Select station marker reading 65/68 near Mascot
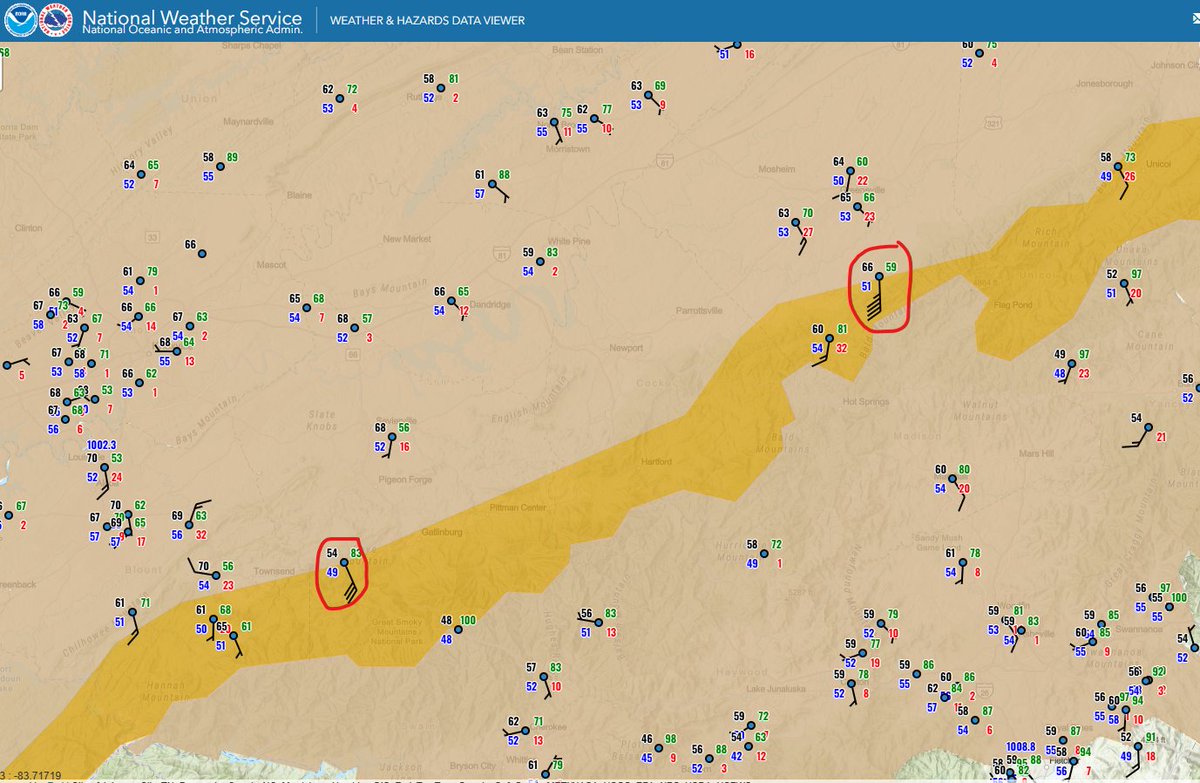The height and width of the screenshot is (783, 1200). point(307,308)
